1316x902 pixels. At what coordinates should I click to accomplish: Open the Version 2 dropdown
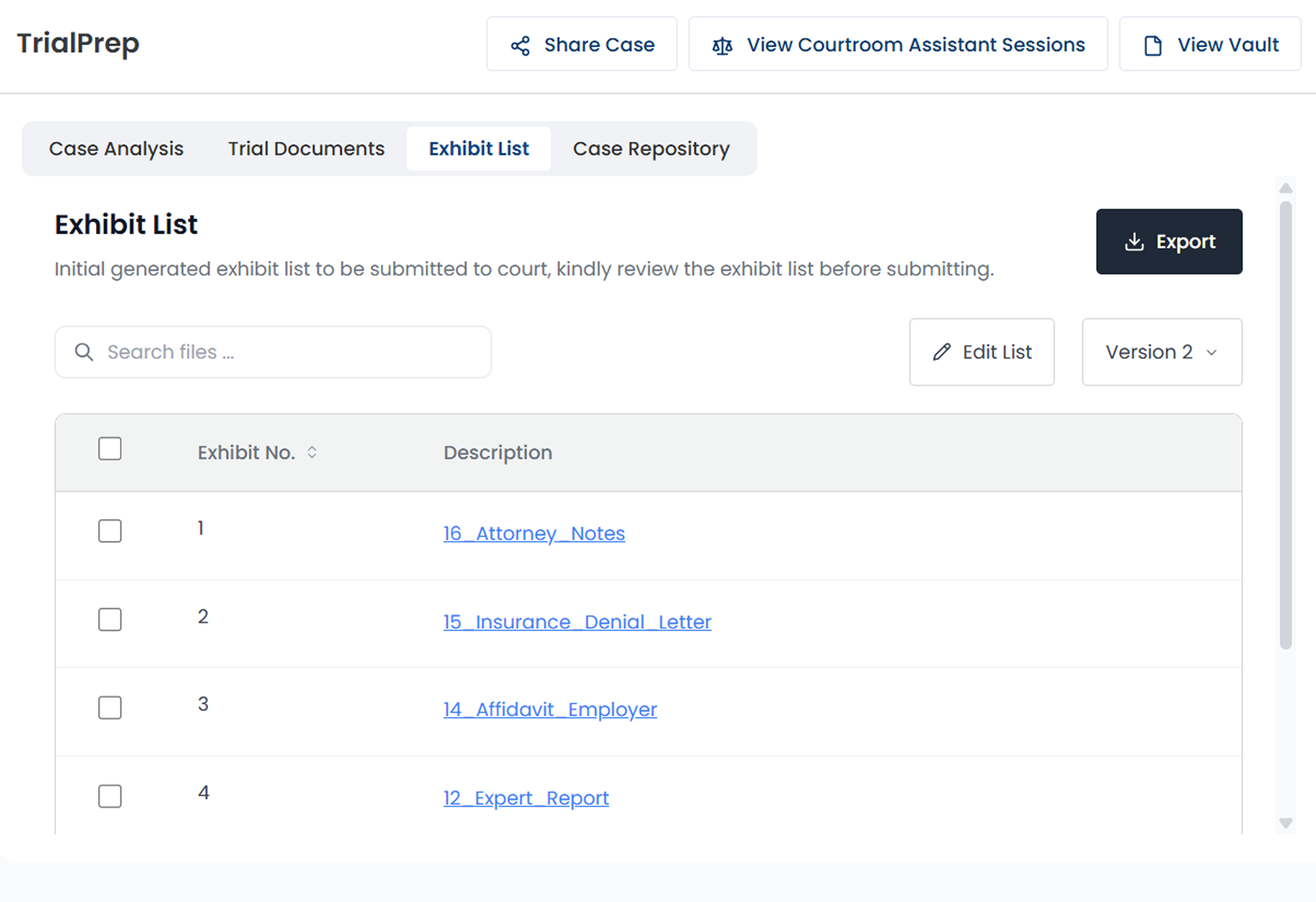tap(1161, 352)
